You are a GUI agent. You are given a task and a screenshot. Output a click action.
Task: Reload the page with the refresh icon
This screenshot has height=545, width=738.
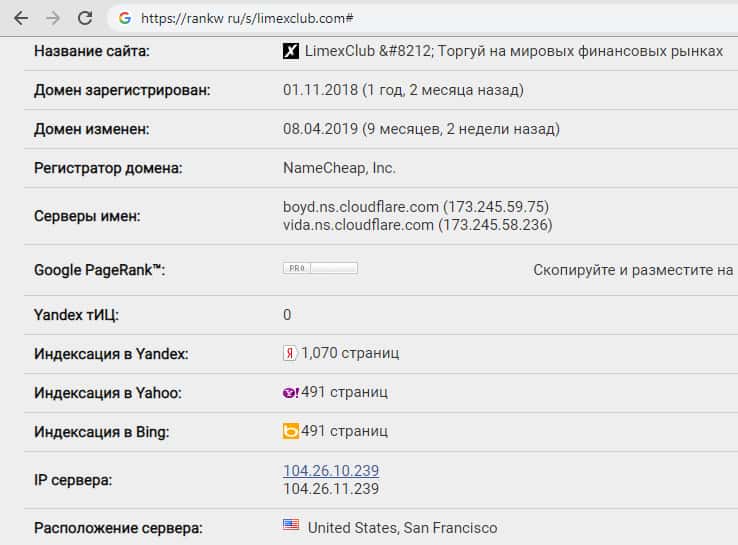(85, 18)
